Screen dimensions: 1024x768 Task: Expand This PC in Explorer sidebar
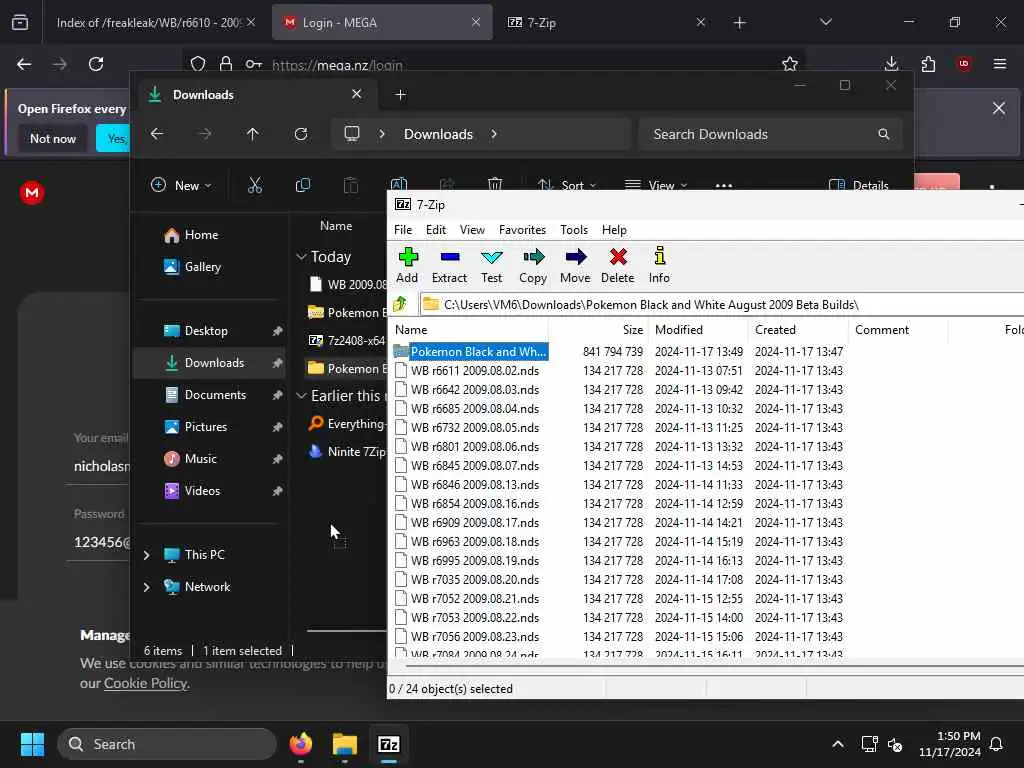click(x=147, y=555)
